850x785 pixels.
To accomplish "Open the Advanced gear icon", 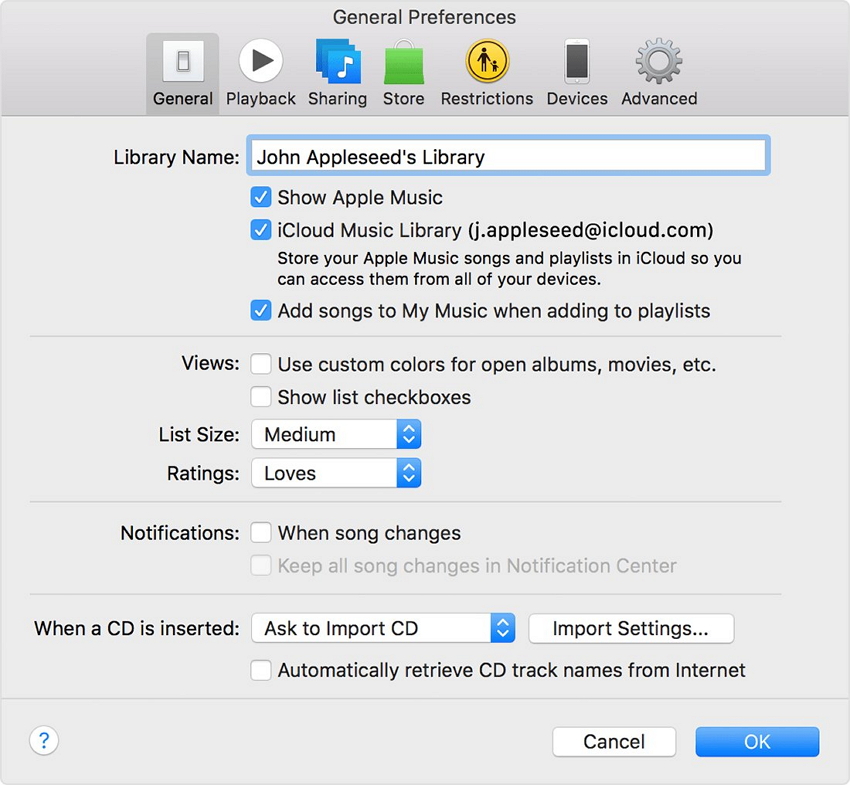I will coord(659,62).
